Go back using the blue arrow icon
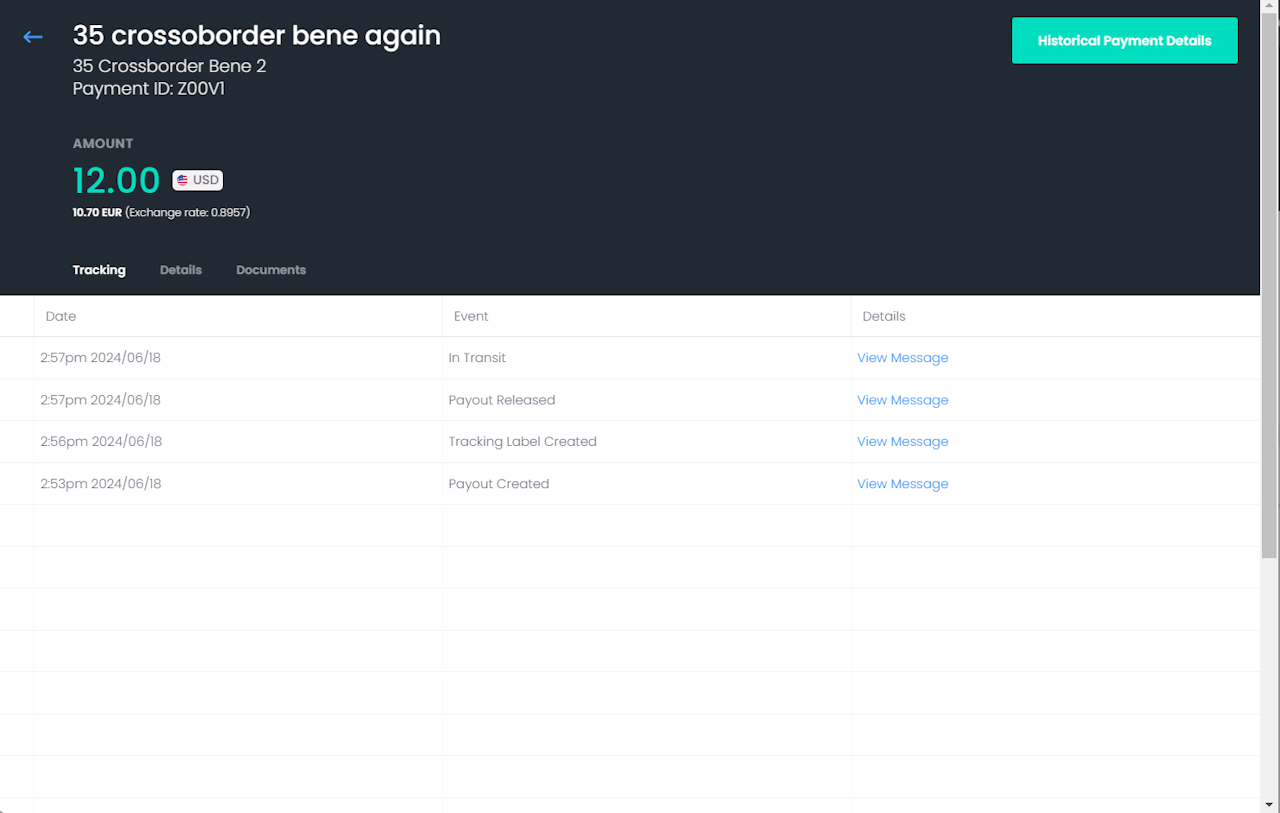Viewport: 1280px width, 813px height. pos(33,37)
